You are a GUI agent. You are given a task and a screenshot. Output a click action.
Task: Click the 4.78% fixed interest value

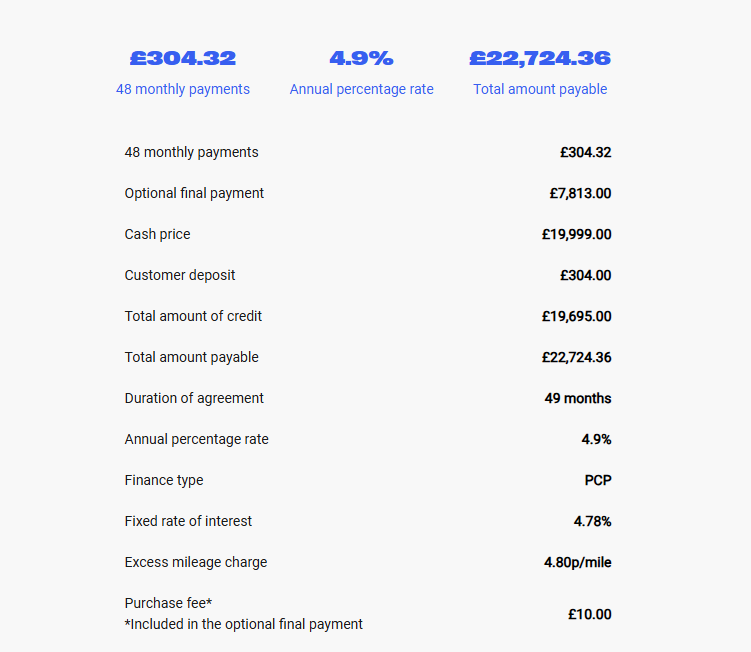point(592,521)
